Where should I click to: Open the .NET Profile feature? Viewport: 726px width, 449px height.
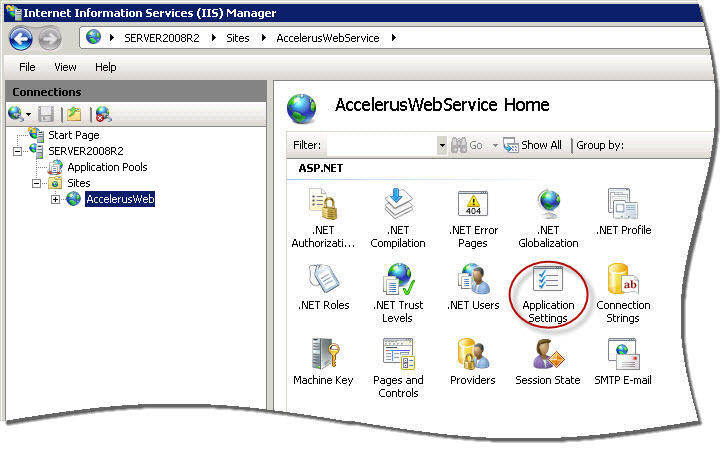[623, 212]
